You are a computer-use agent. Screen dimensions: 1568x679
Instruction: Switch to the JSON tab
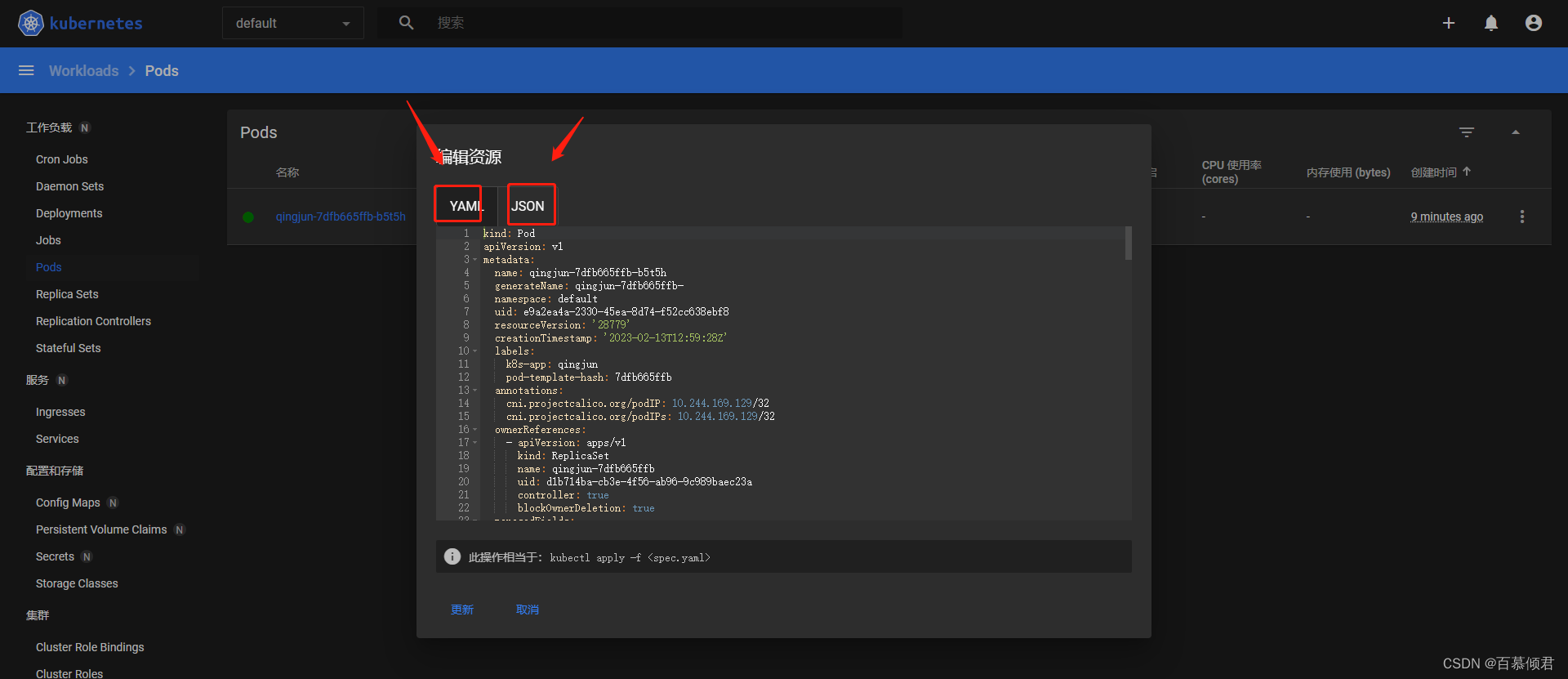[x=528, y=206]
